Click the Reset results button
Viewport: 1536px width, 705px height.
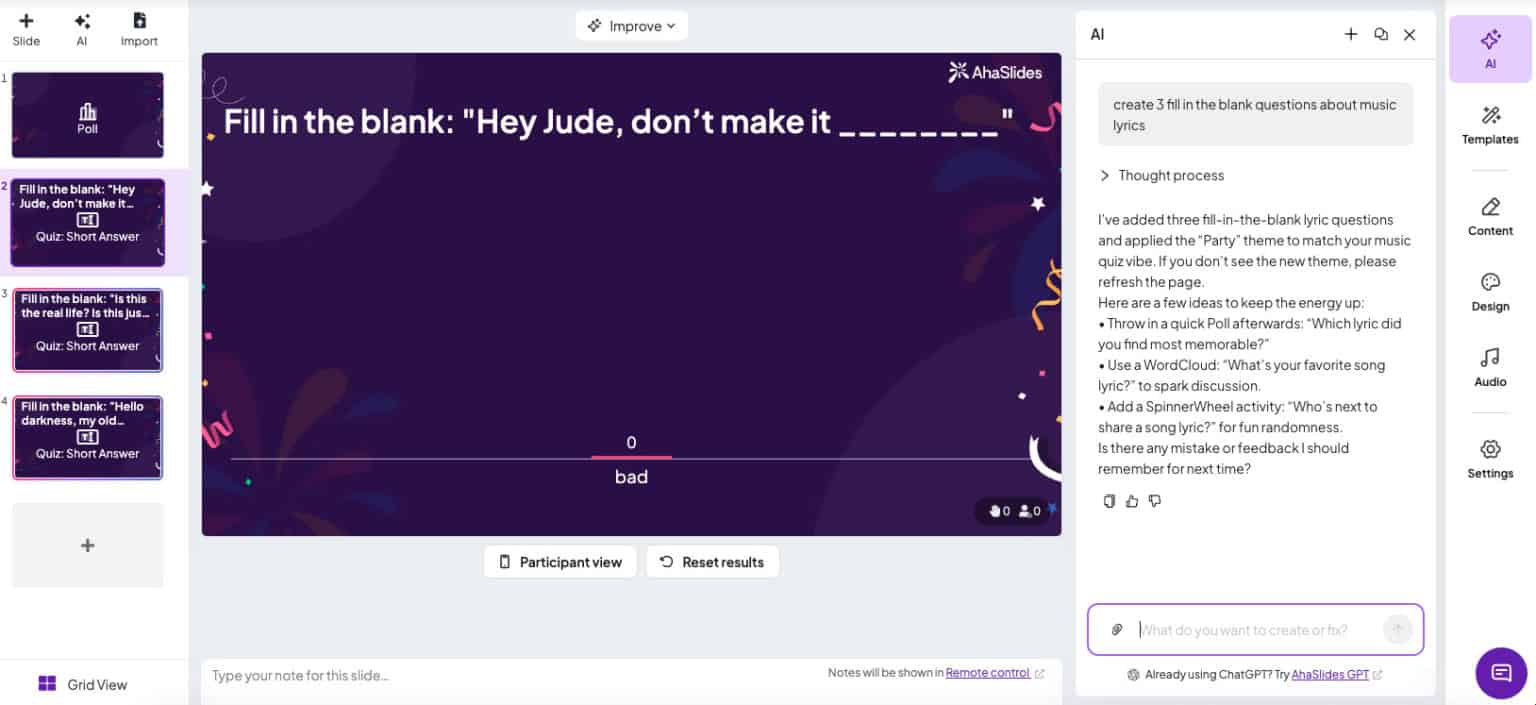(x=712, y=562)
